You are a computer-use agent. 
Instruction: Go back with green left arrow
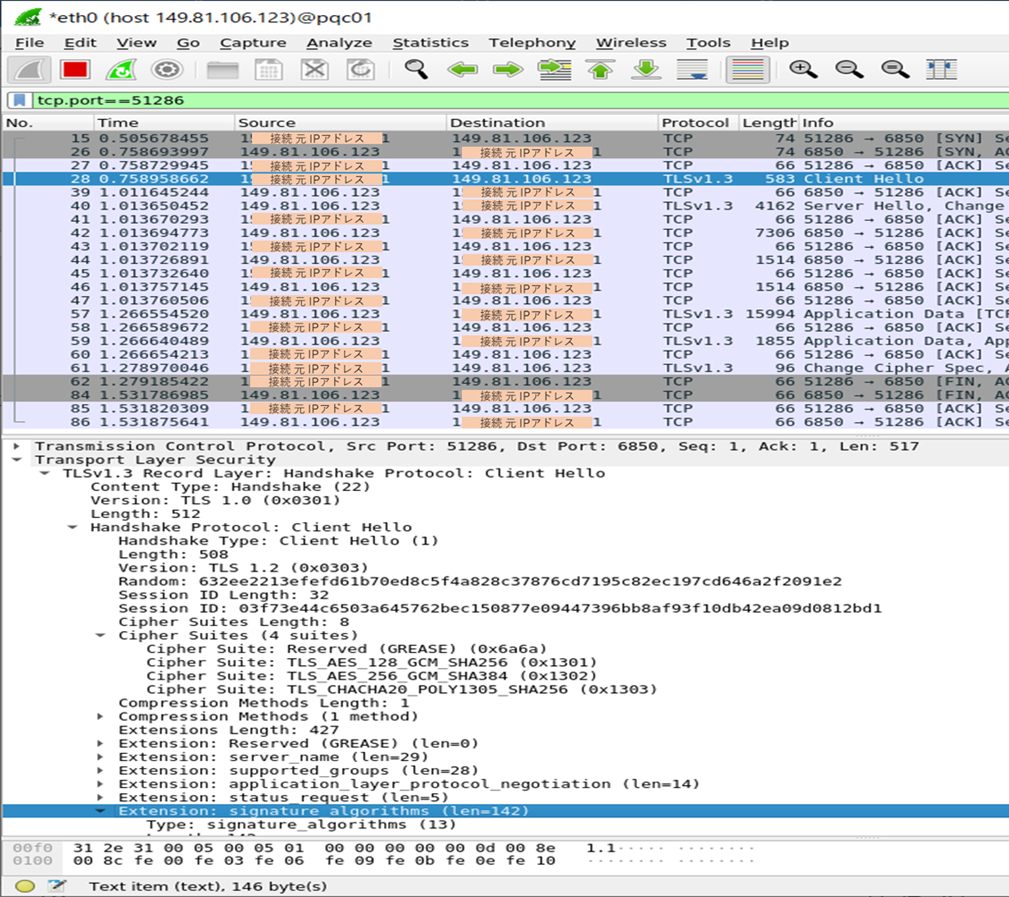coord(461,70)
